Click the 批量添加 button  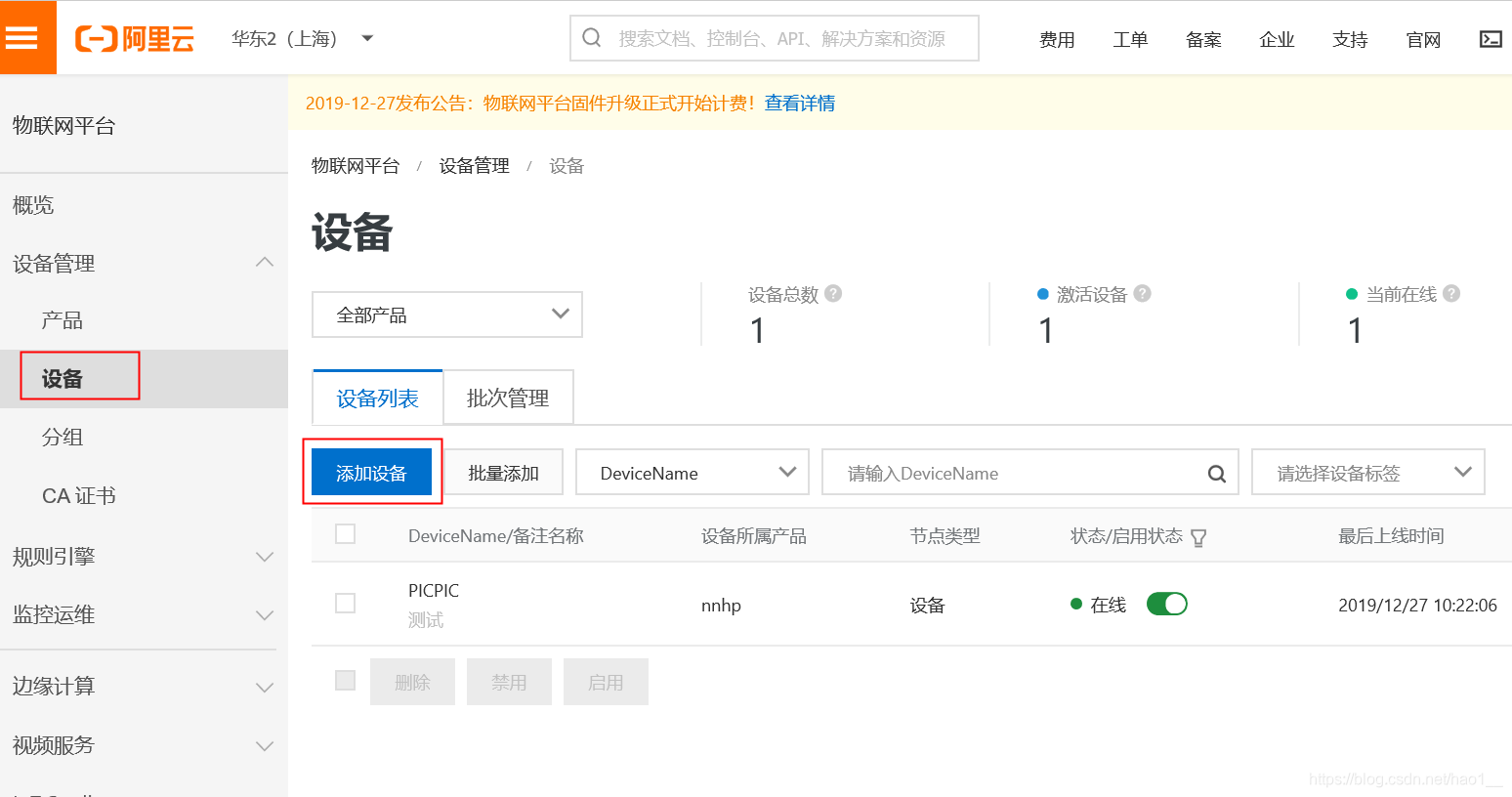click(x=503, y=473)
